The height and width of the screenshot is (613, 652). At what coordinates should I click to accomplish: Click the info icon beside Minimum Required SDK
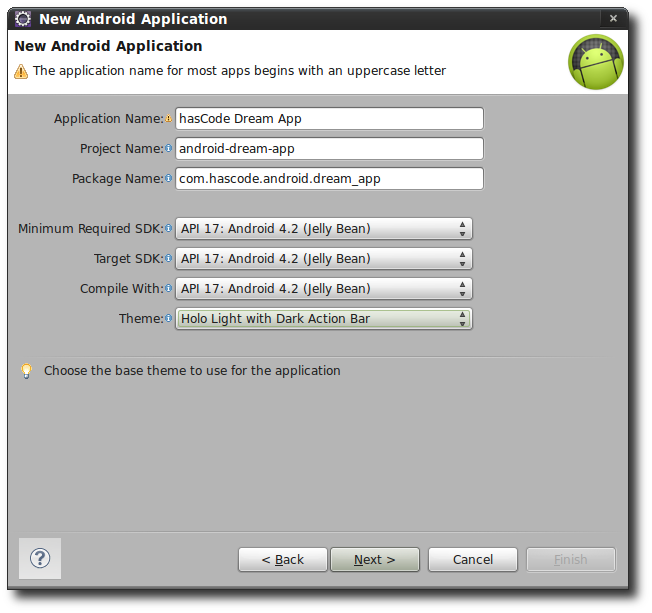pyautogui.click(x=168, y=229)
